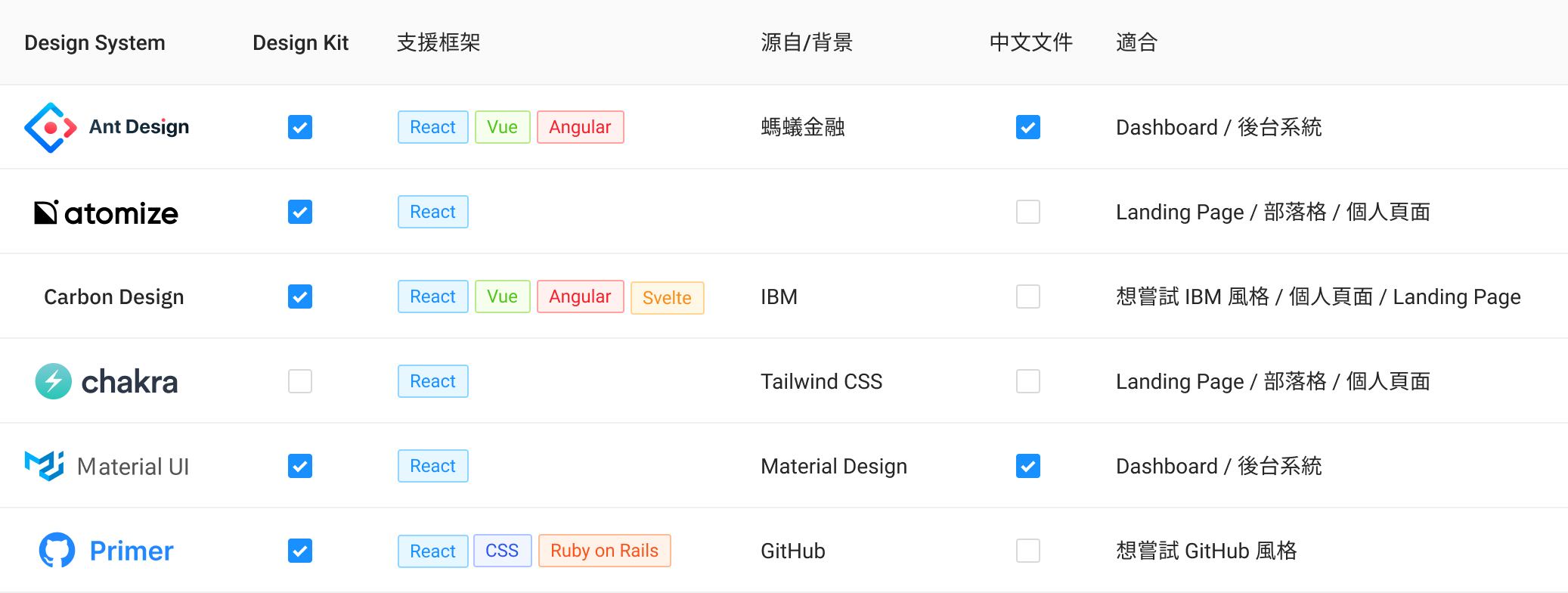Screen dimensions: 1568x593
Task: Click the CSS tag in Primer row
Action: point(502,551)
